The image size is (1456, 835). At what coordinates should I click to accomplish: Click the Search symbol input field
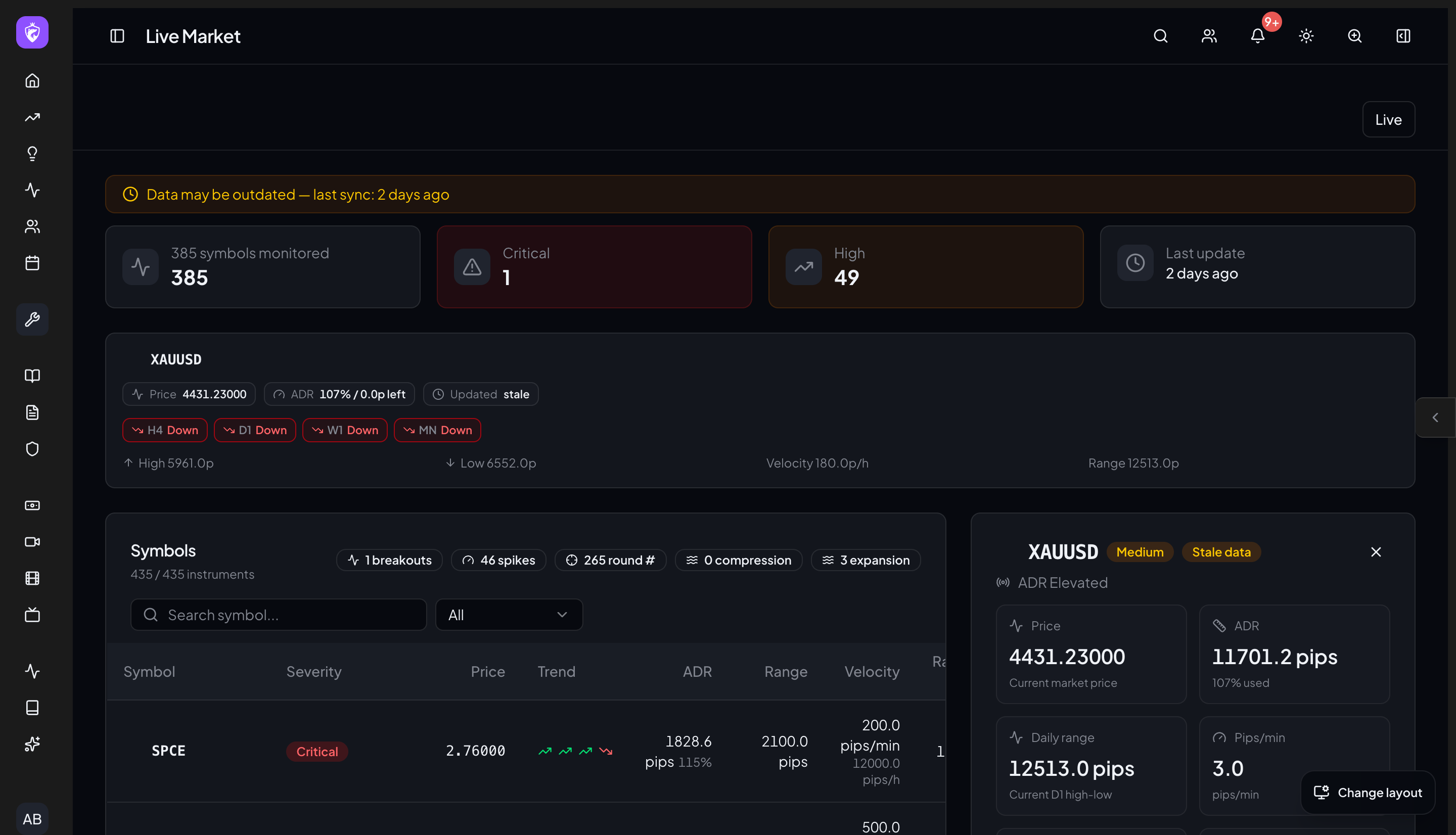click(x=278, y=615)
